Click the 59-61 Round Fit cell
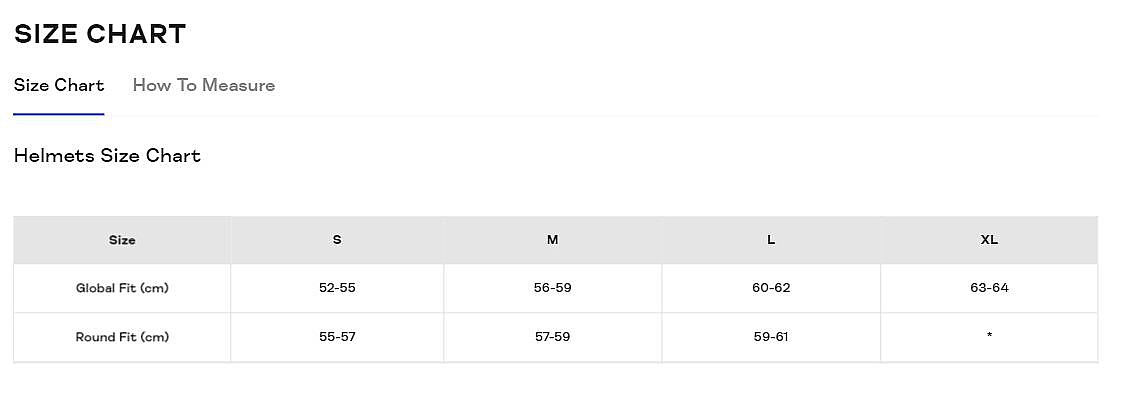 click(771, 337)
